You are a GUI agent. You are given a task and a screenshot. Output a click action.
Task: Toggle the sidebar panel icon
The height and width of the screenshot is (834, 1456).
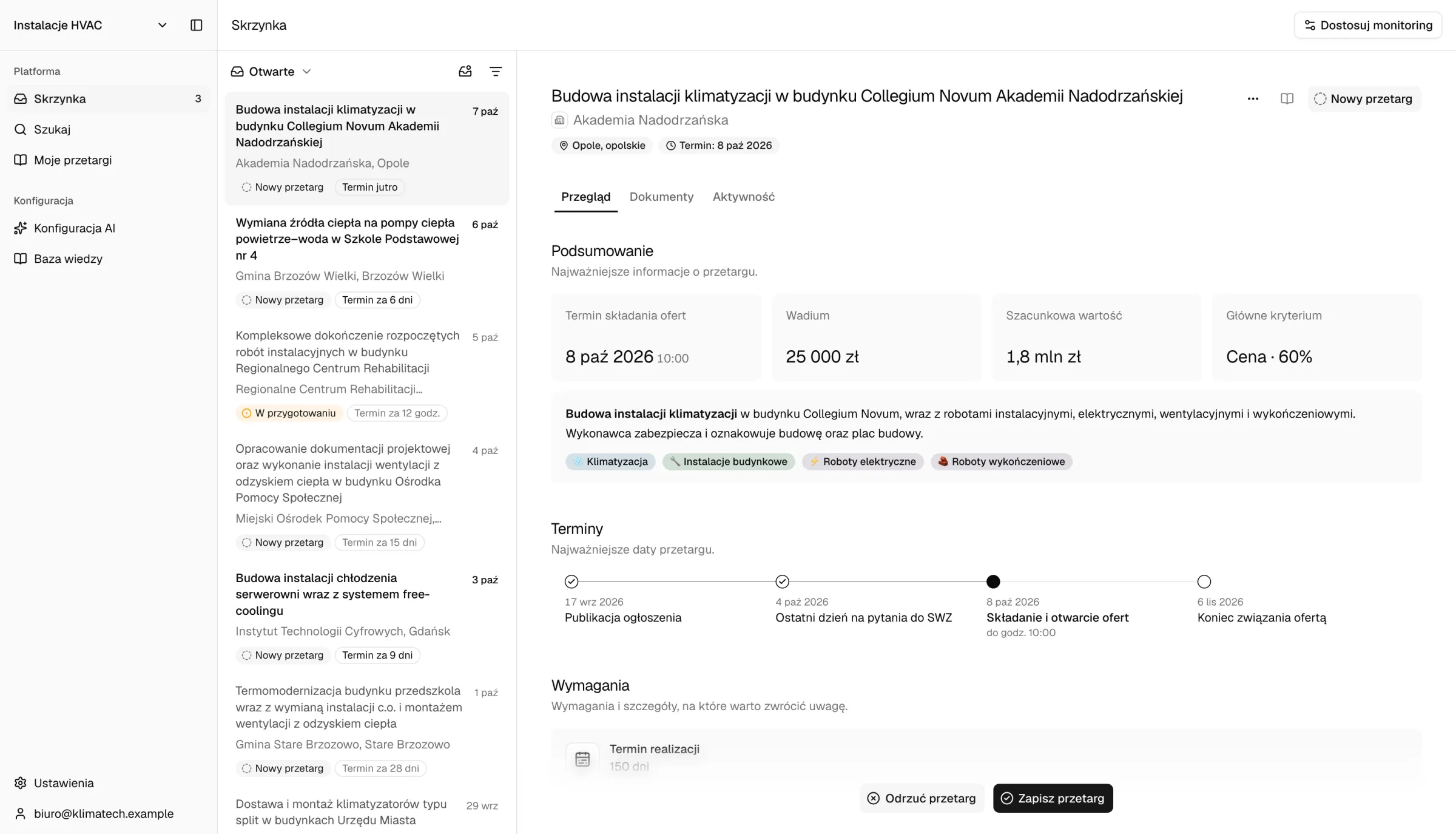[196, 25]
